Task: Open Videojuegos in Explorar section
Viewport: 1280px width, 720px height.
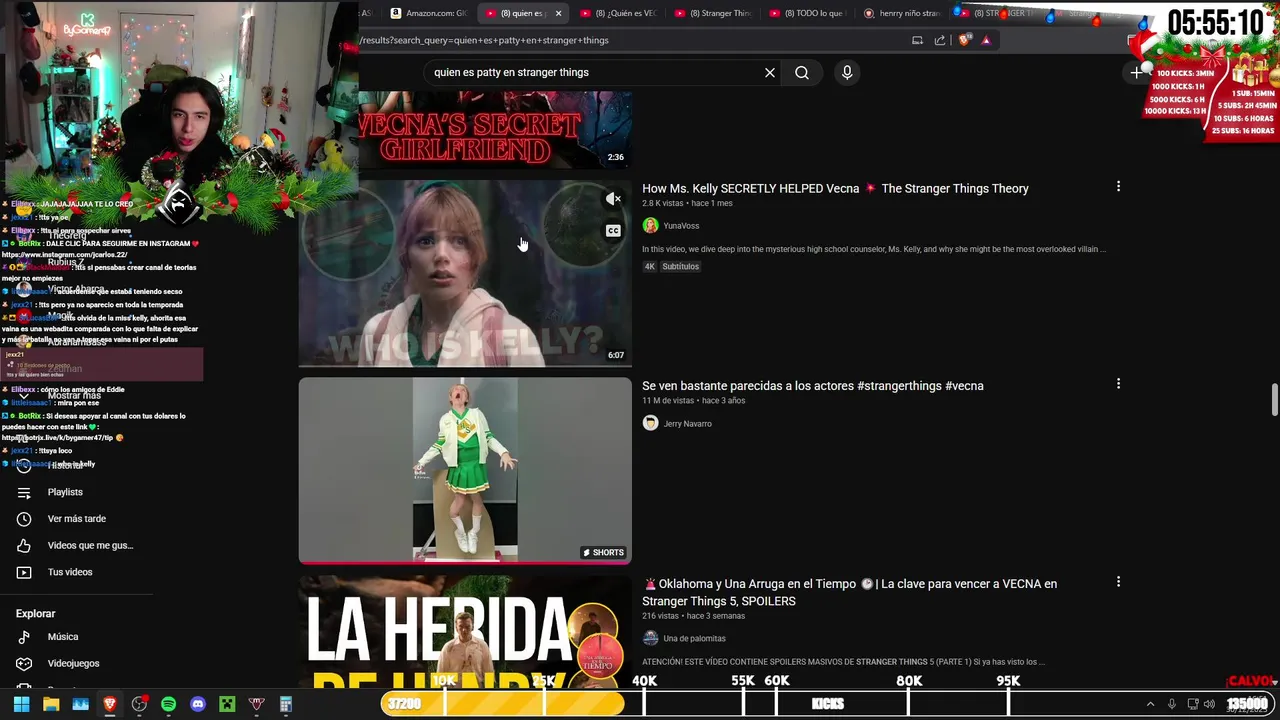Action: tap(73, 663)
